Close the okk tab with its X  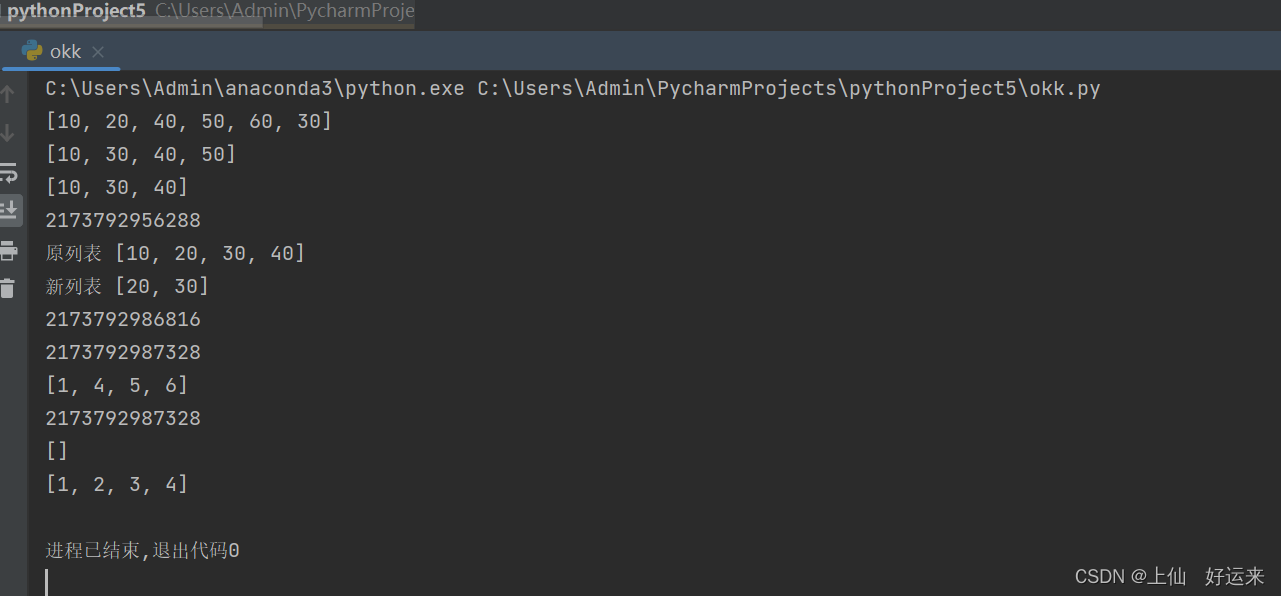click(x=97, y=51)
